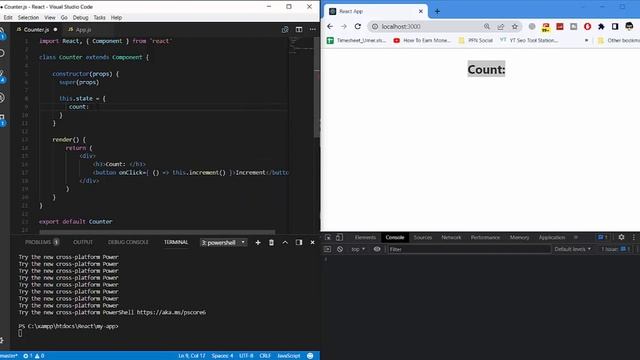Switch to the OUTPUT panel tab
The image size is (640, 360).
click(x=83, y=242)
